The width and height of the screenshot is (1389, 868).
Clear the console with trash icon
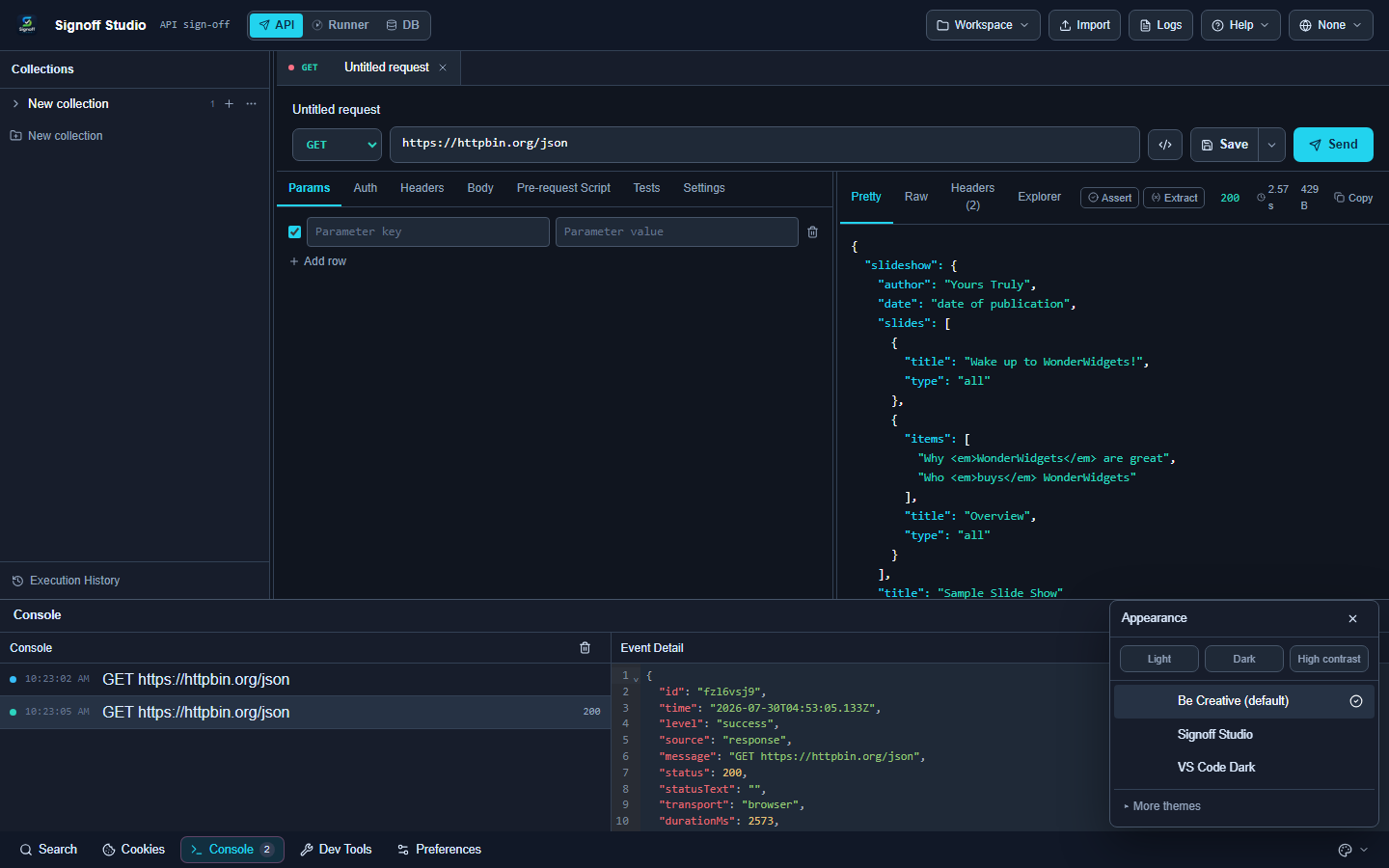tap(585, 648)
